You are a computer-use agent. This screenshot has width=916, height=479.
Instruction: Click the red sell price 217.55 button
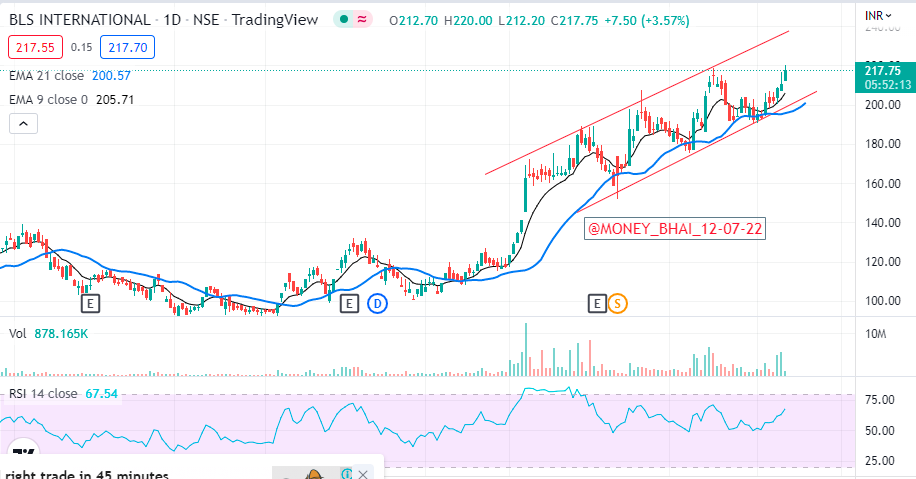(35, 47)
